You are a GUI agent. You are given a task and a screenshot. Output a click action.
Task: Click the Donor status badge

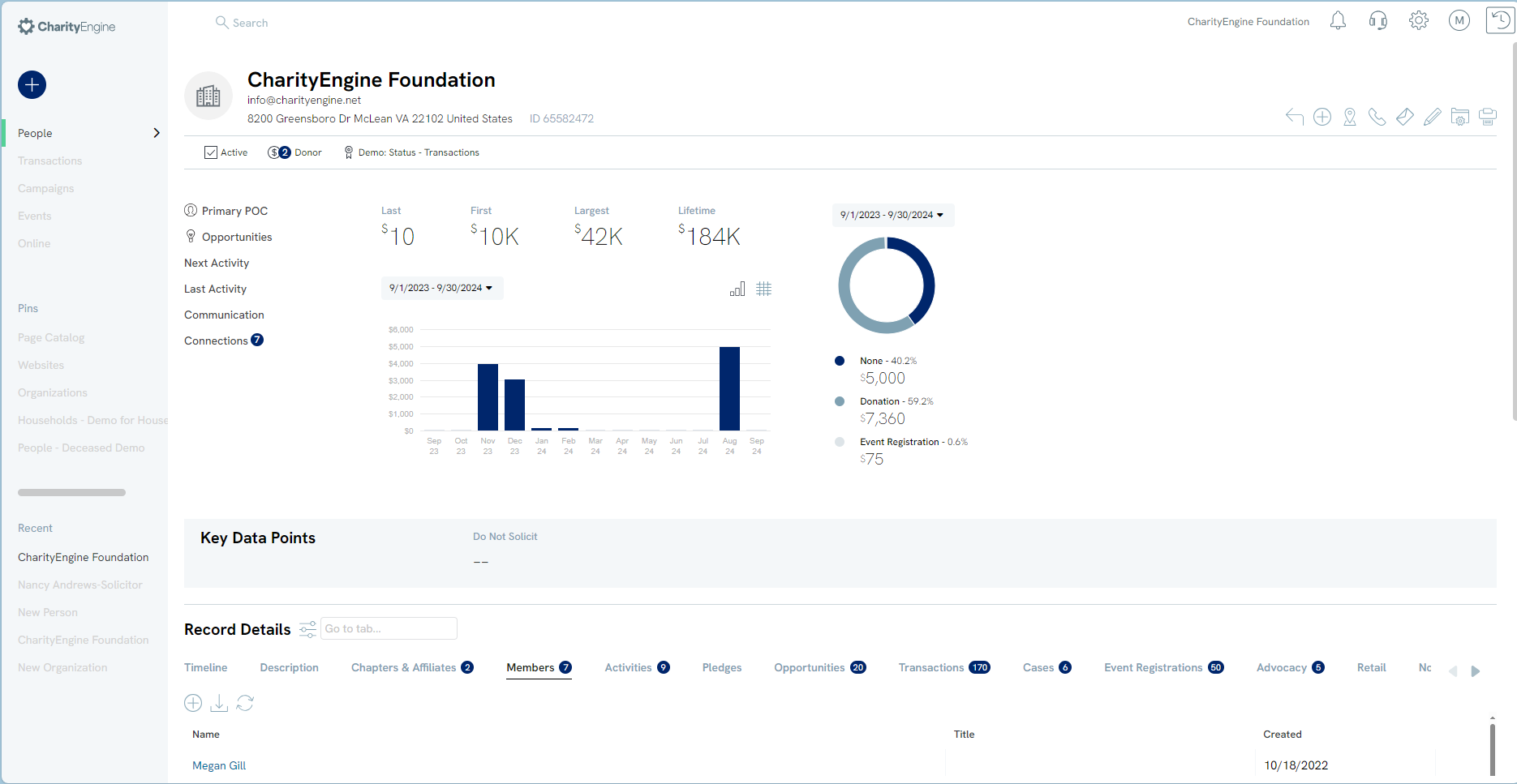[x=295, y=152]
